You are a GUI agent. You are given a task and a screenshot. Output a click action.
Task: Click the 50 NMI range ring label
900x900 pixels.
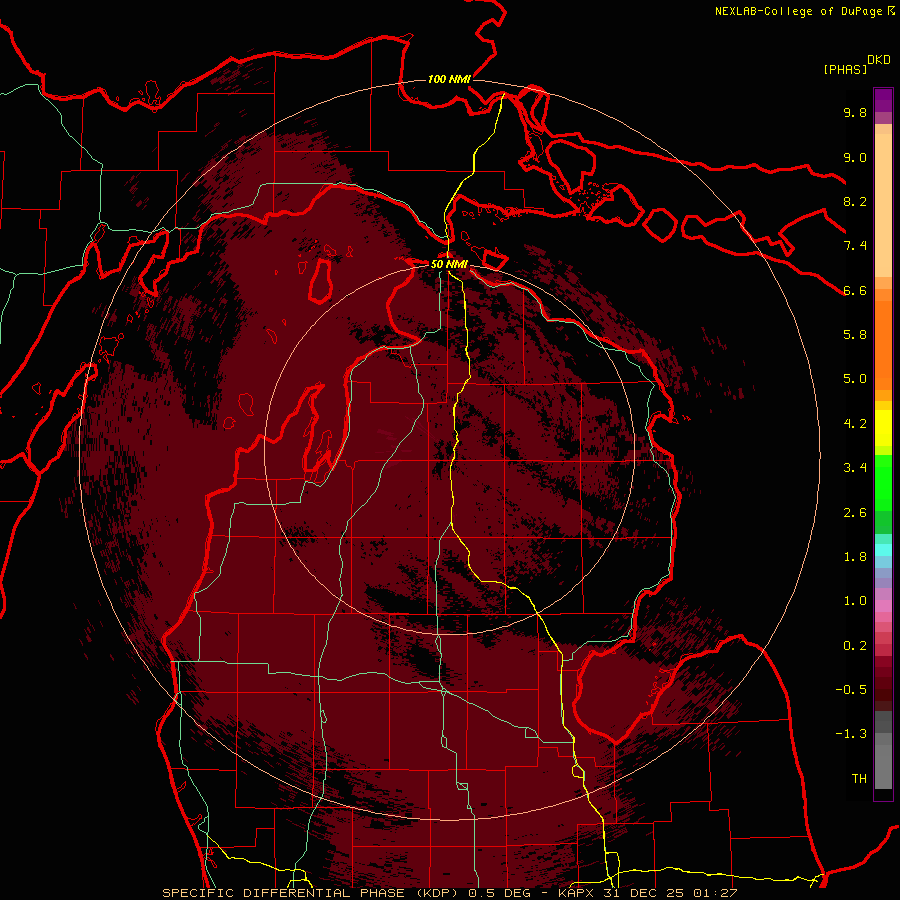point(449,264)
